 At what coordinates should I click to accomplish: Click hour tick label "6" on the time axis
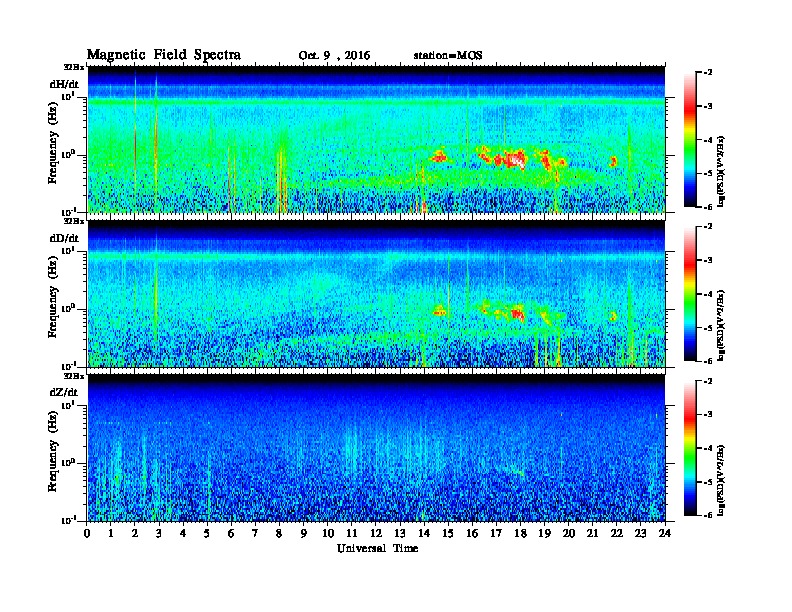click(x=231, y=533)
